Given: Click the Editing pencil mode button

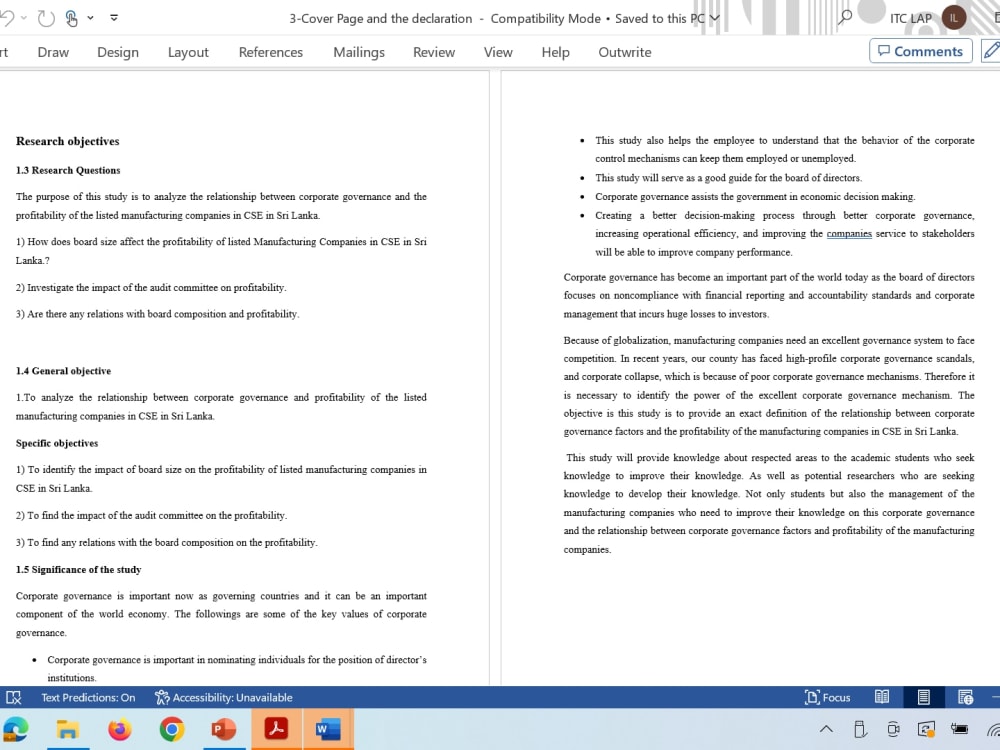Looking at the screenshot, I should 990,51.
